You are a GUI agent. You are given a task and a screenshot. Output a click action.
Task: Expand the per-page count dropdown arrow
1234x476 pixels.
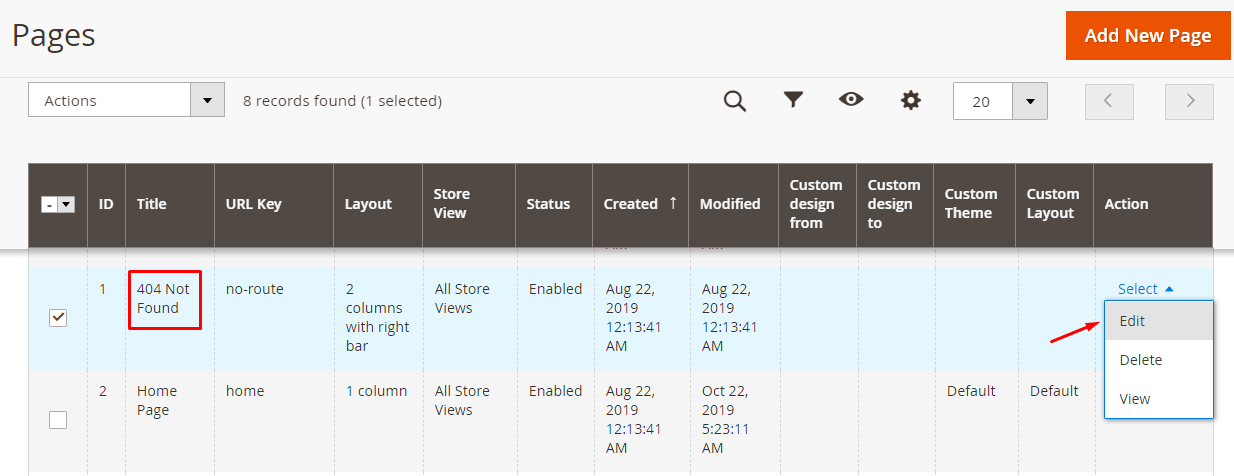1030,101
